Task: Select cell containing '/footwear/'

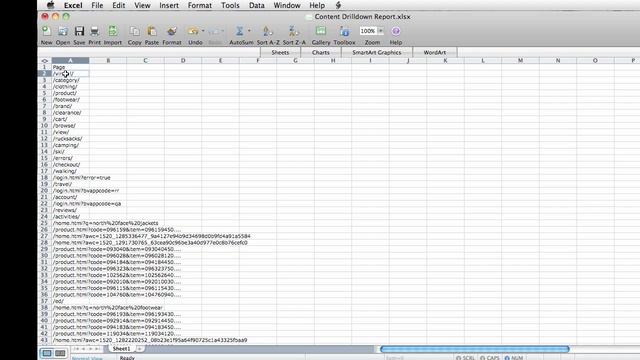Action: pyautogui.click(x=70, y=100)
